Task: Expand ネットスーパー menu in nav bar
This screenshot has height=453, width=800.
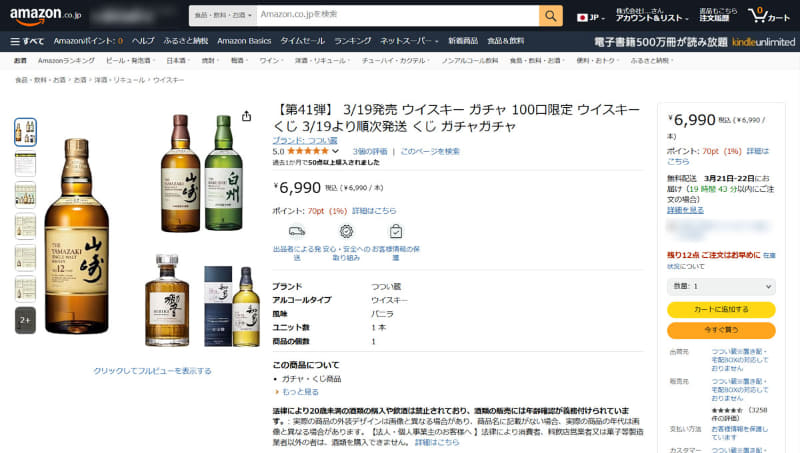Action: [409, 41]
